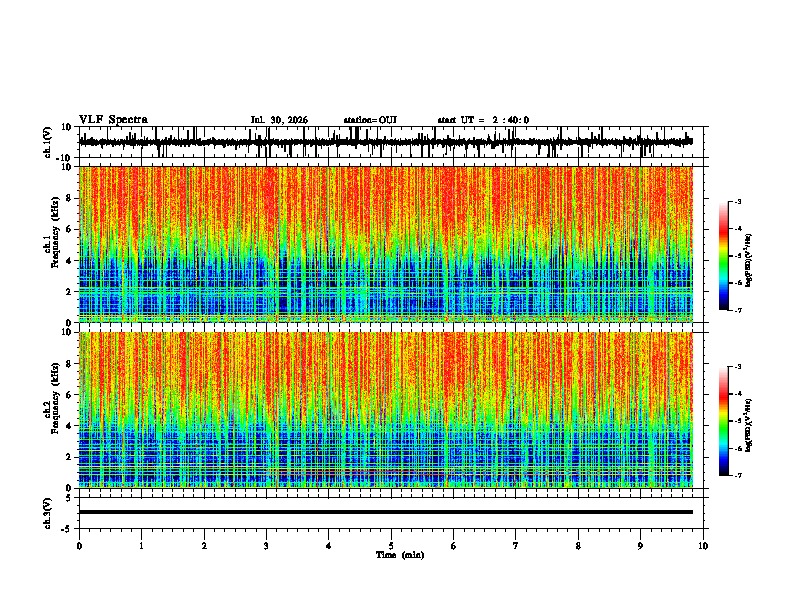
Task: Click the "-7" label on ch.2 colorbar
Action: 737,475
